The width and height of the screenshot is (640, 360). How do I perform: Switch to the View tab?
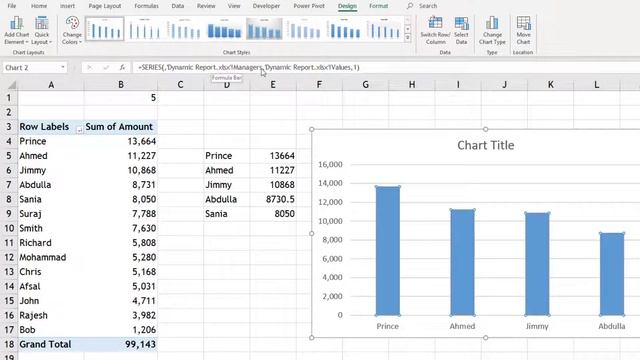click(234, 6)
